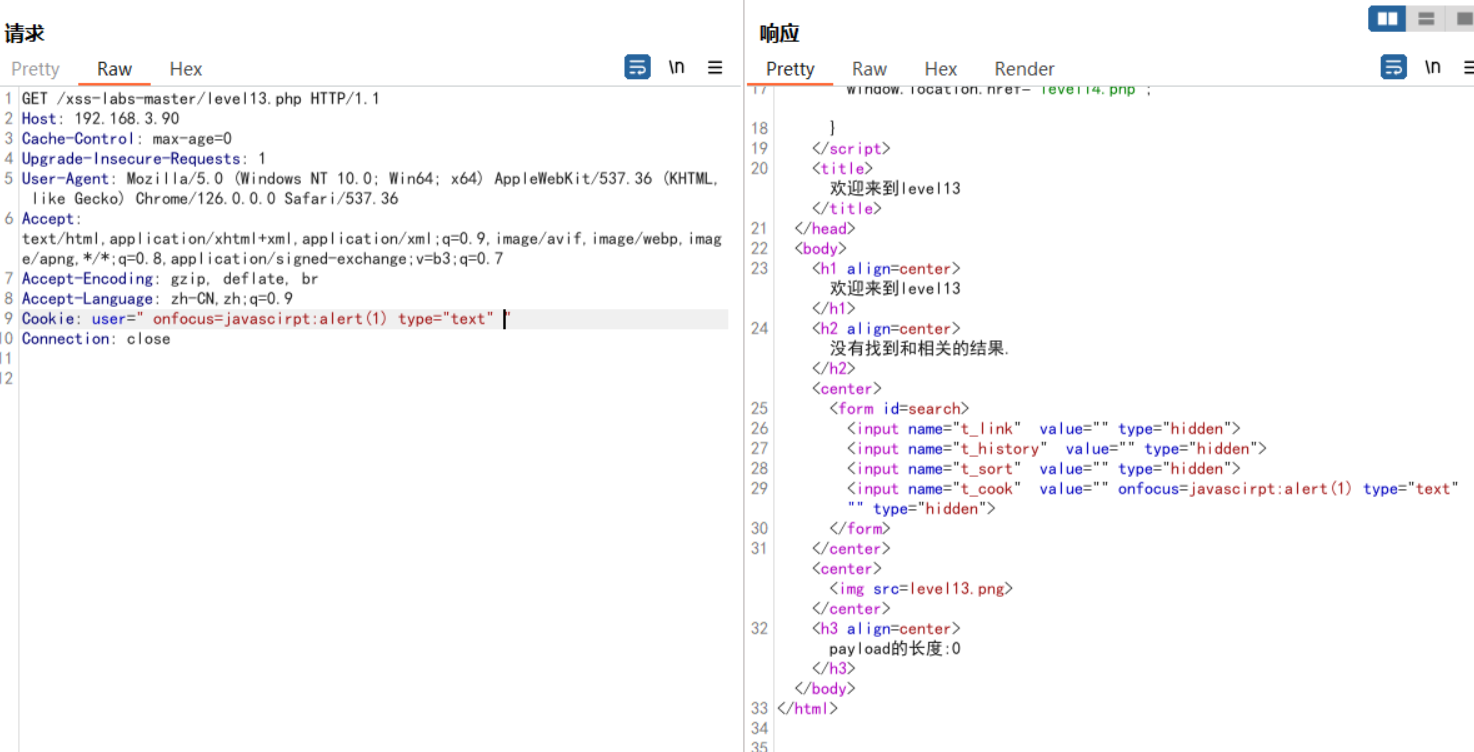Click the t_link hidden input line

pyautogui.click(x=1043, y=429)
